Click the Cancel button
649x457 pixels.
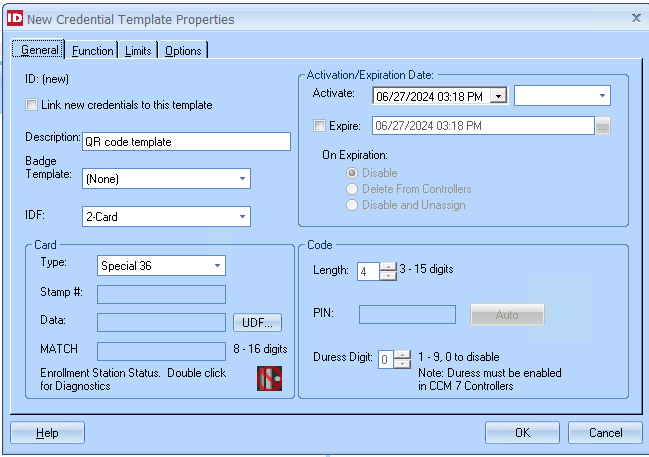click(605, 433)
